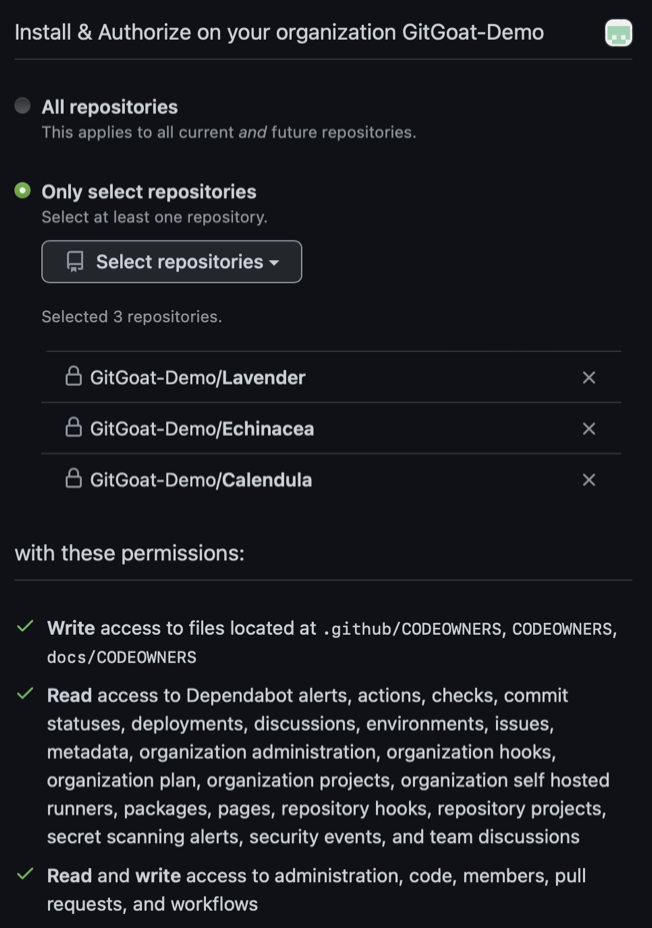This screenshot has height=928, width=652.
Task: Click the lock icon beside Lavender
Action: click(74, 377)
